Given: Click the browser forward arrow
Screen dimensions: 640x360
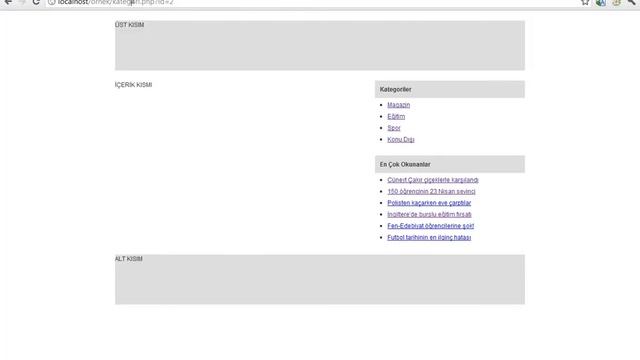Looking at the screenshot, I should (22, 2).
